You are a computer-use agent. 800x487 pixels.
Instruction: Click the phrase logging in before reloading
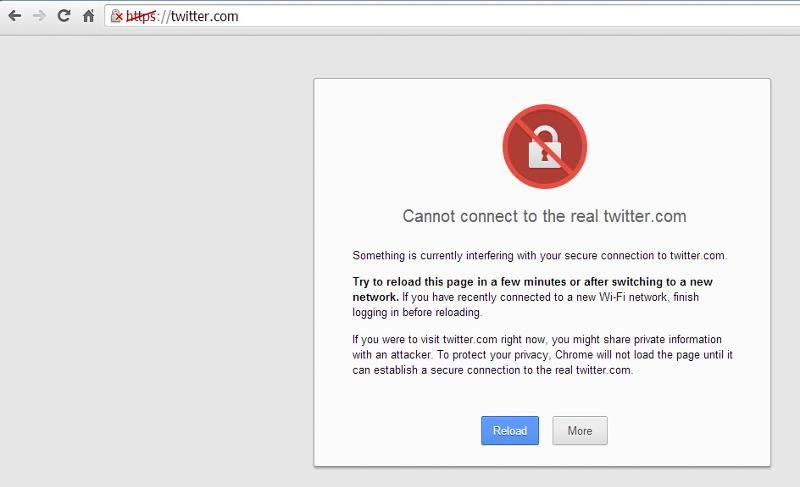417,313
